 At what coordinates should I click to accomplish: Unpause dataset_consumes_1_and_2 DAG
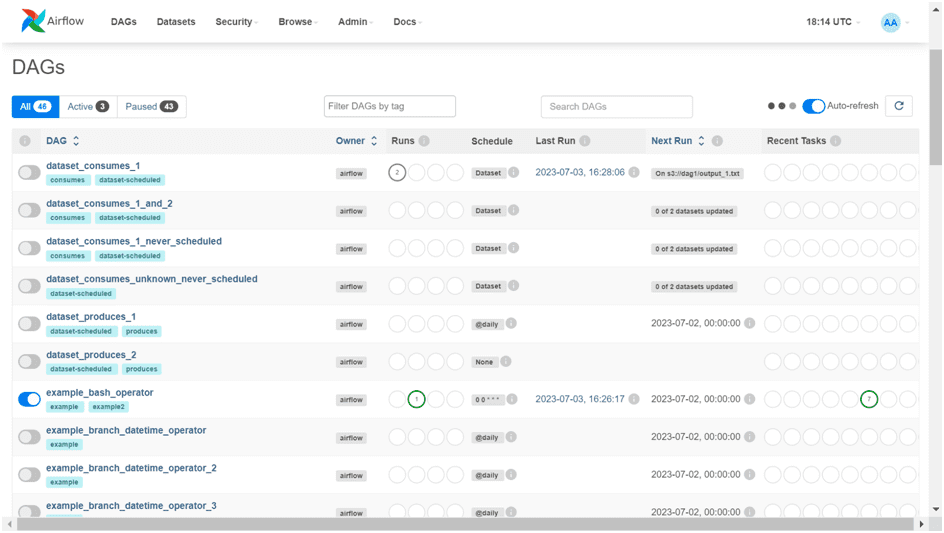29,210
